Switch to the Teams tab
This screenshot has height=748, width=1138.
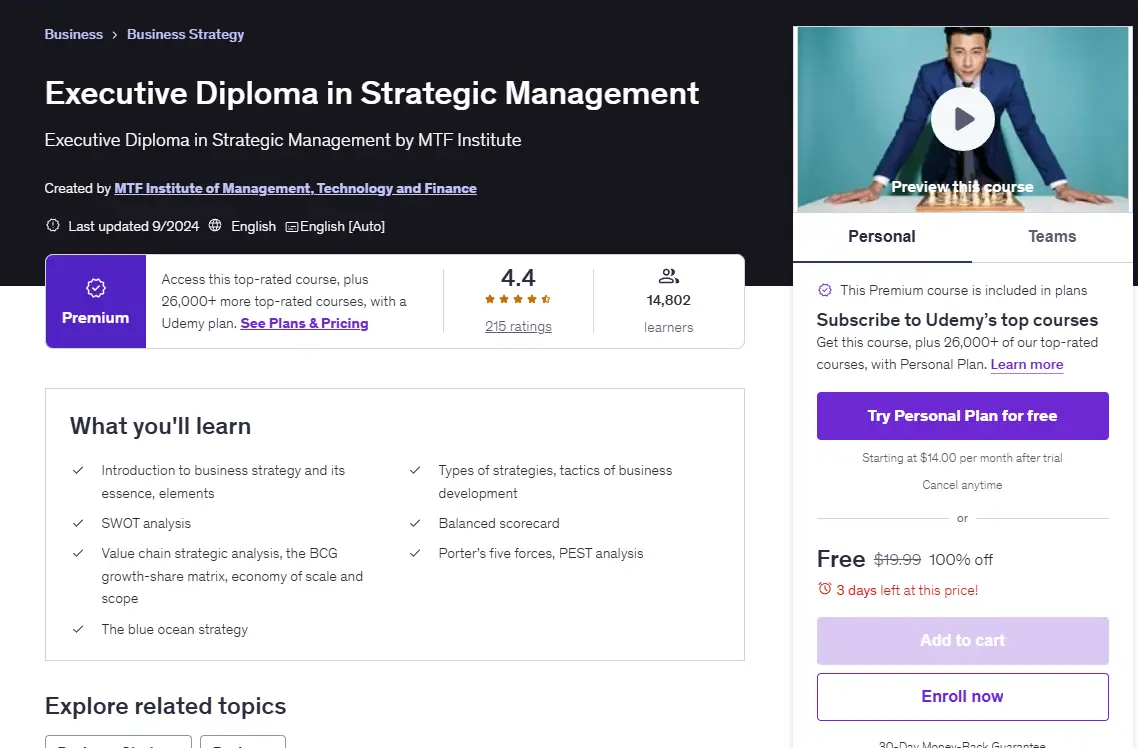tap(1052, 237)
